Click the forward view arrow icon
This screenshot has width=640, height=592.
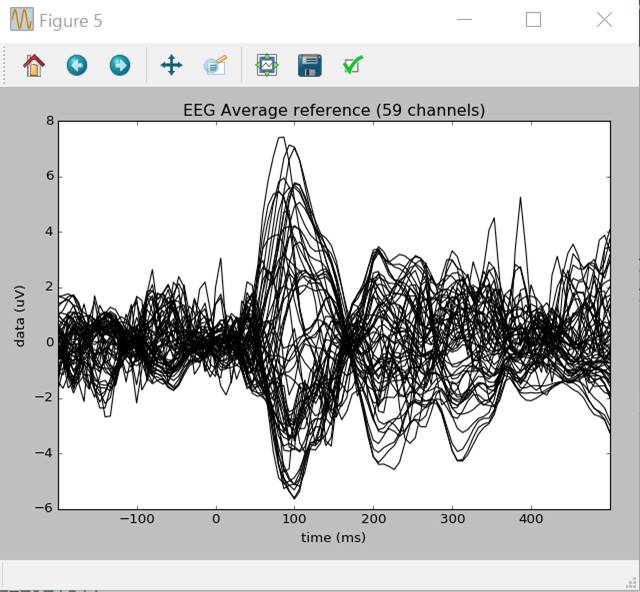pos(120,66)
